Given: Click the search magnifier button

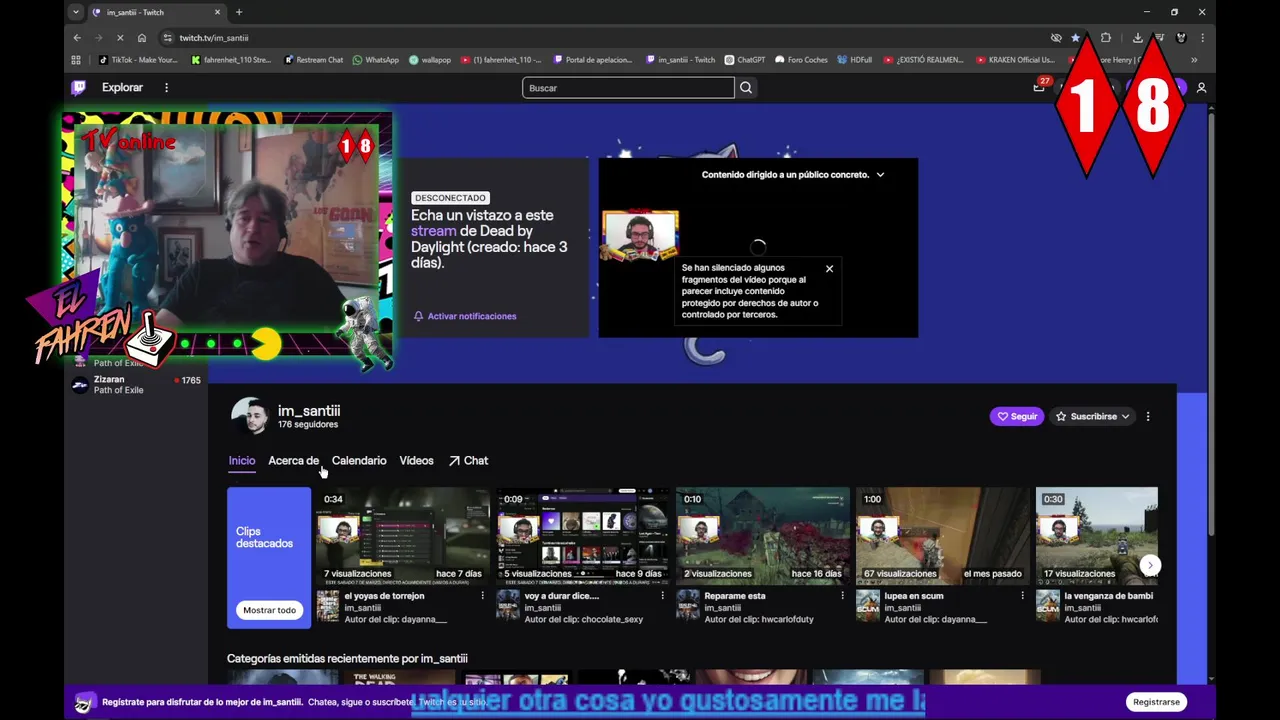Looking at the screenshot, I should [746, 88].
